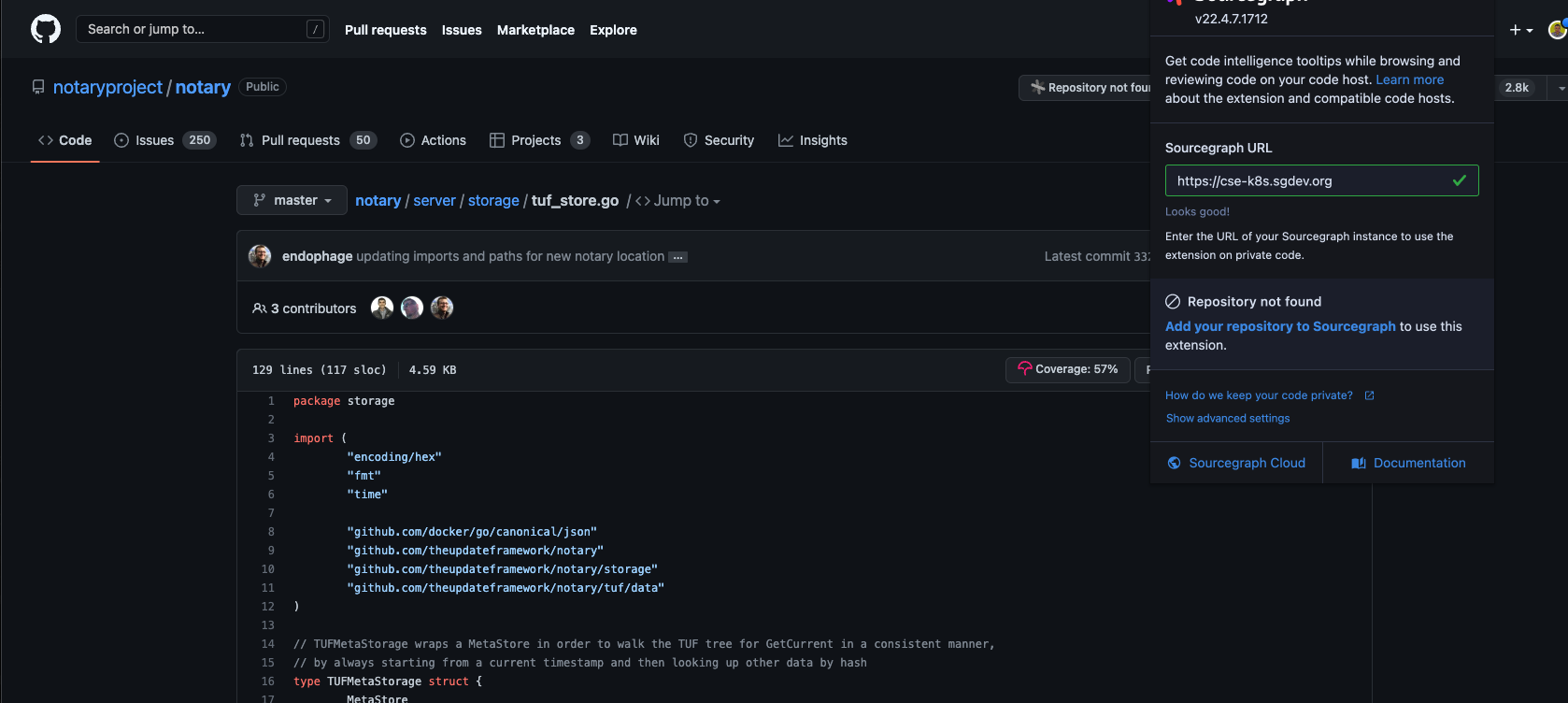The image size is (1568, 703).
Task: Open third contributor avatar
Action: click(442, 308)
